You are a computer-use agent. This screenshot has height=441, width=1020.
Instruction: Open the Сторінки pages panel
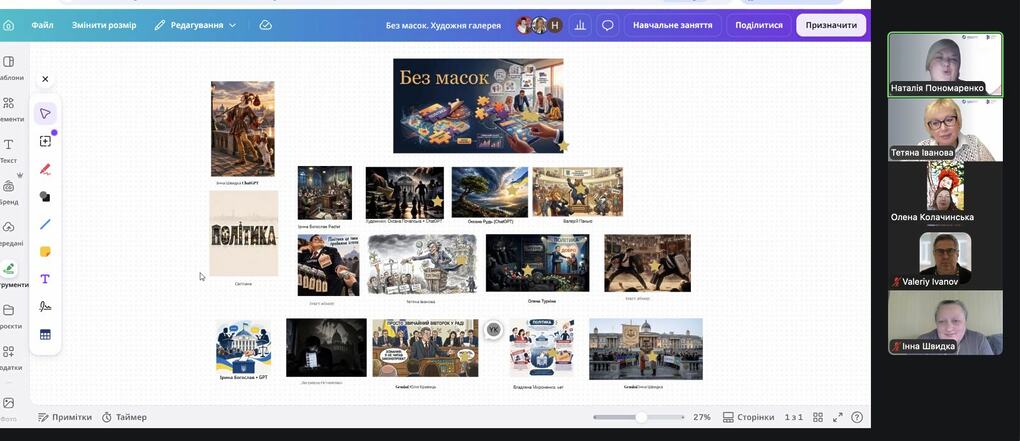749,418
